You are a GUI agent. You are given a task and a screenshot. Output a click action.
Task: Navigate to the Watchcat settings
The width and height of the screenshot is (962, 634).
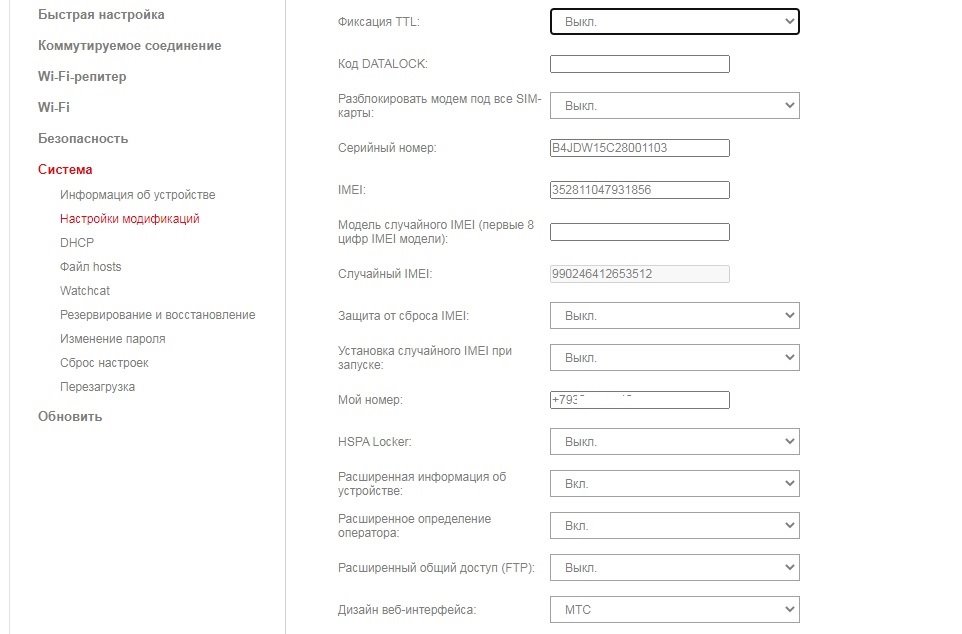pos(85,291)
